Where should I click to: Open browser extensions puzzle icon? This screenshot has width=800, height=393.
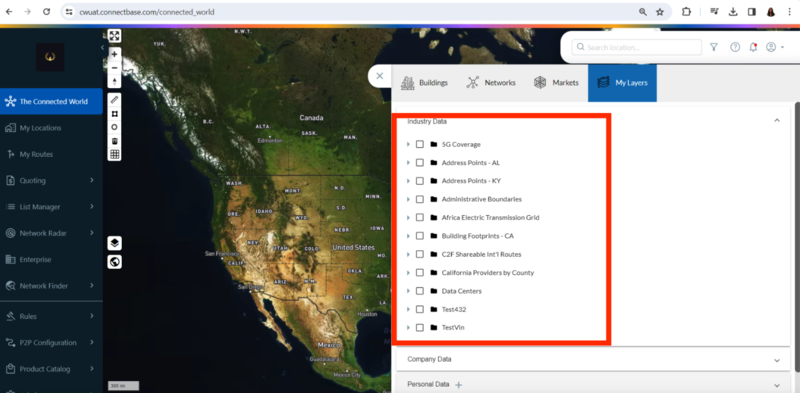(686, 12)
